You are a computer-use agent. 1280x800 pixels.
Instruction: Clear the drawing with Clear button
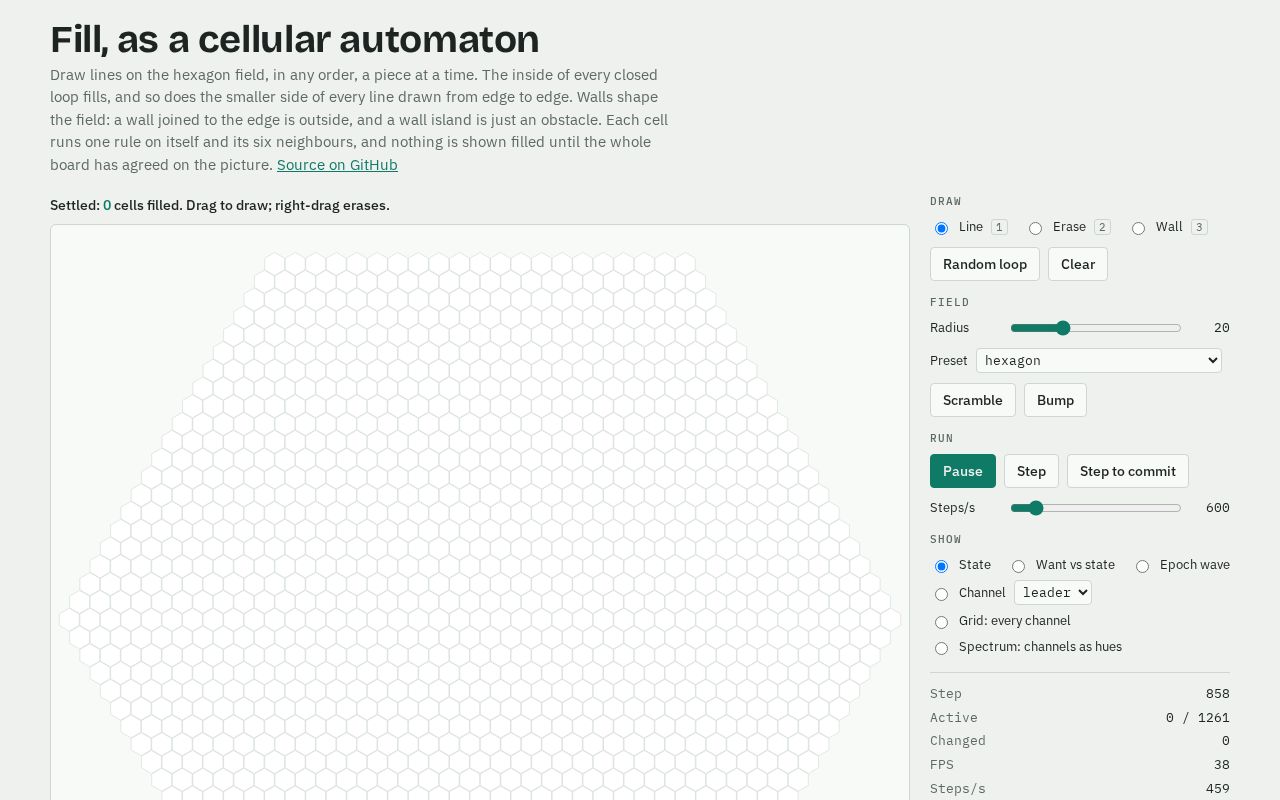tap(1078, 264)
